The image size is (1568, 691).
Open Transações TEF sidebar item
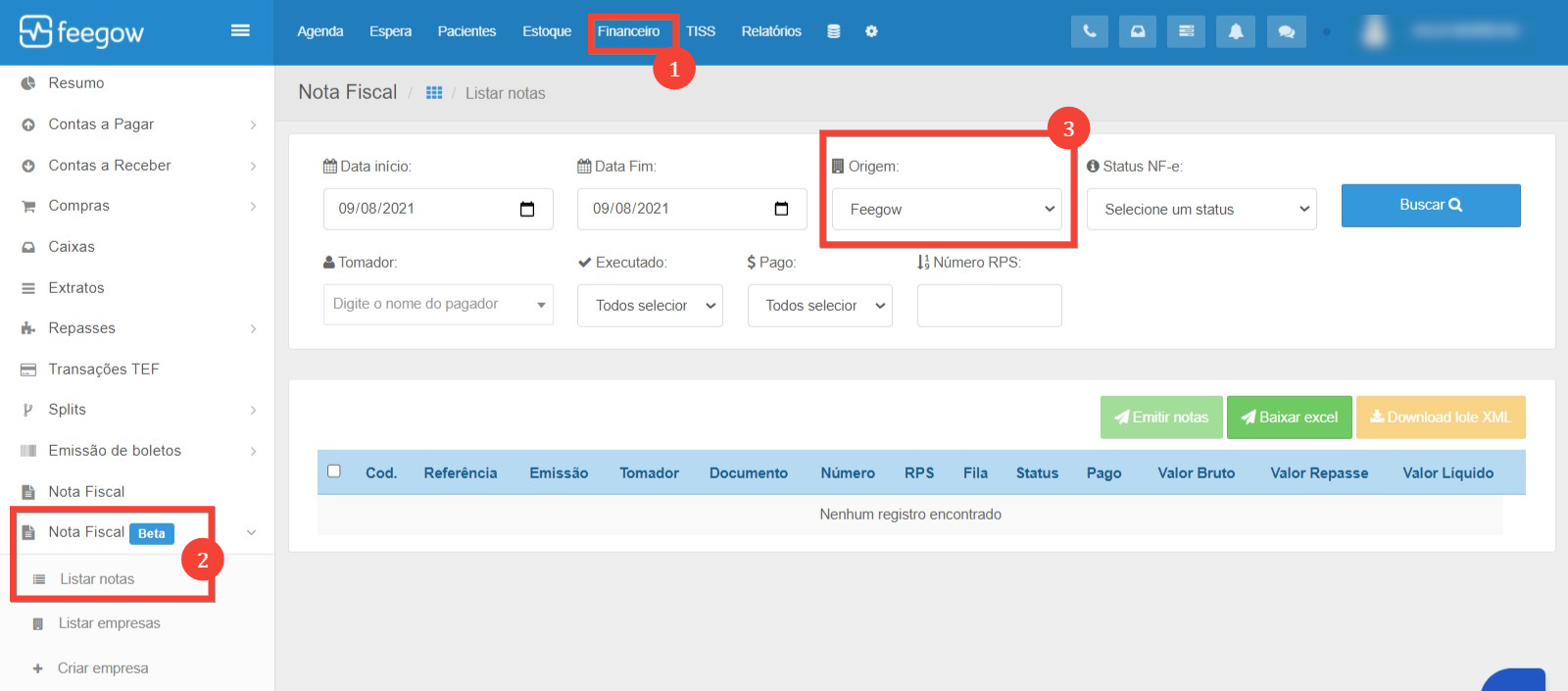coord(104,370)
